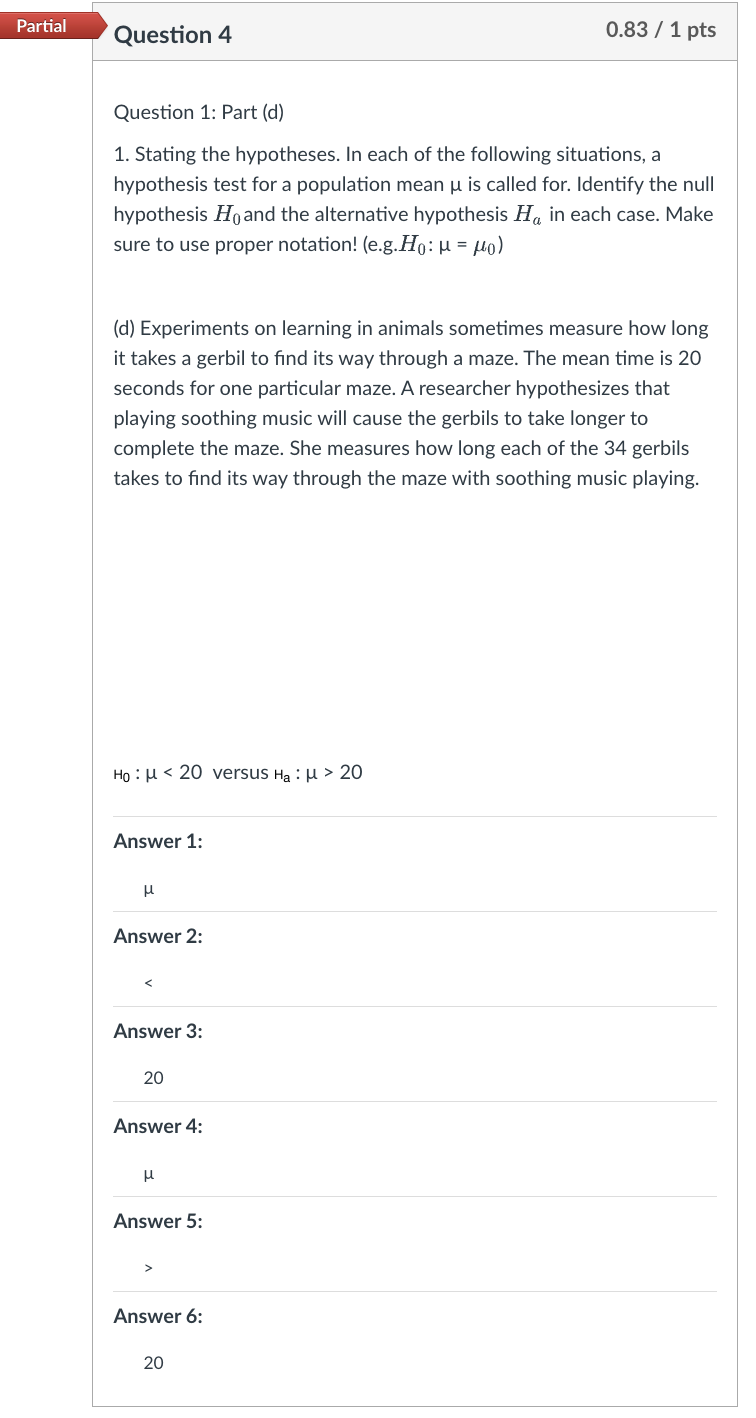Select the 20 value under Answer 3
The image size is (756, 1418).
pos(152,1077)
